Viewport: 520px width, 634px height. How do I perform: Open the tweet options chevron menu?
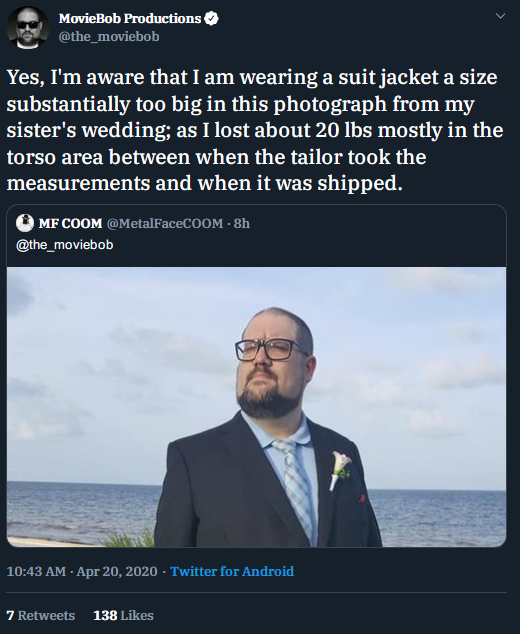(x=501, y=16)
